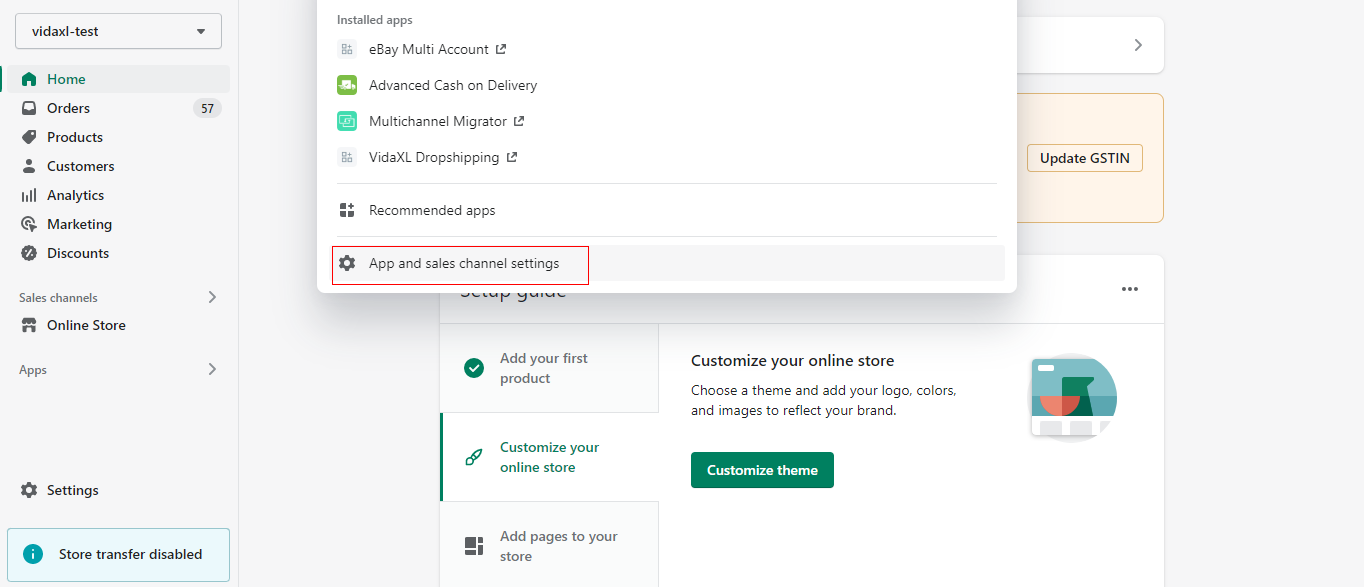The width and height of the screenshot is (1364, 587).
Task: Click the green checkmark on Add your first product
Action: pos(474,368)
